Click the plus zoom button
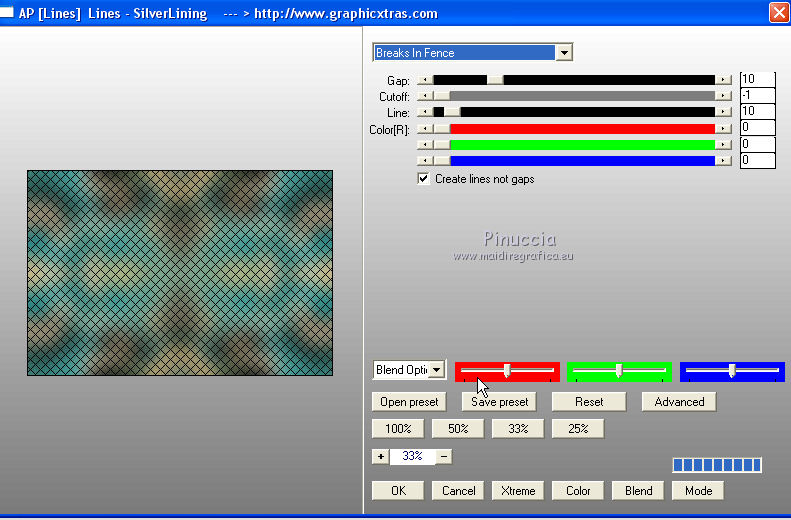The height and width of the screenshot is (520, 791). tap(381, 456)
